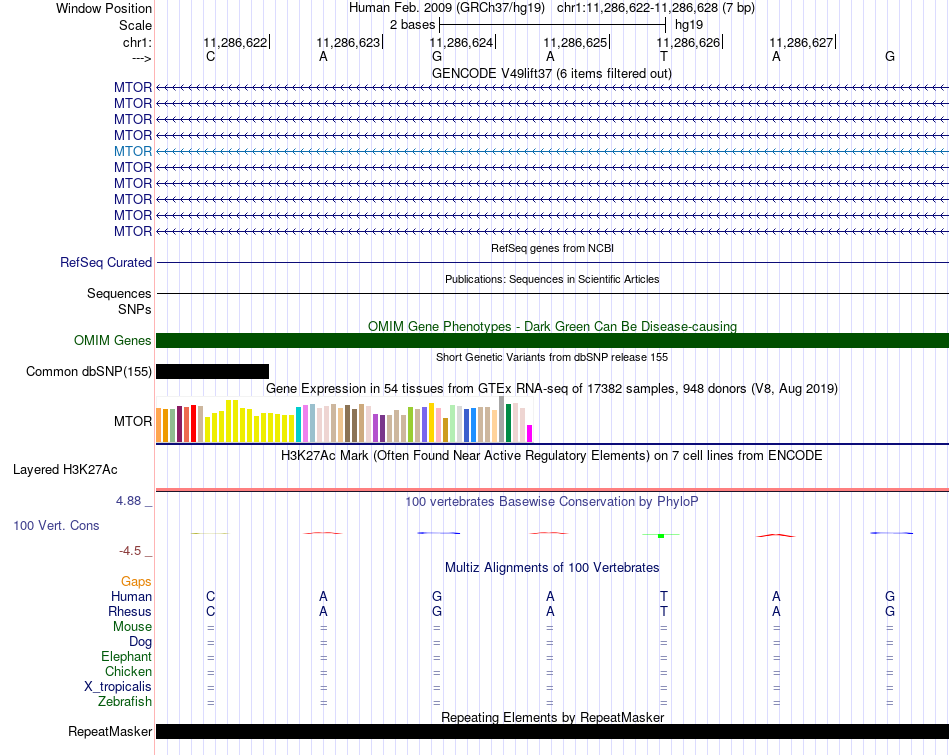Click the black Common dbSNP variant block
Viewport: 950px width, 755px height.
(x=212, y=371)
